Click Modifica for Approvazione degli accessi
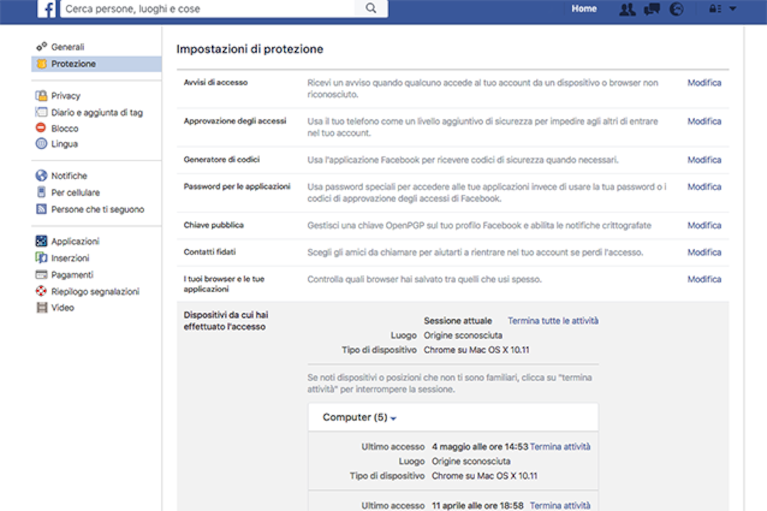The width and height of the screenshot is (767, 511). coord(704,121)
